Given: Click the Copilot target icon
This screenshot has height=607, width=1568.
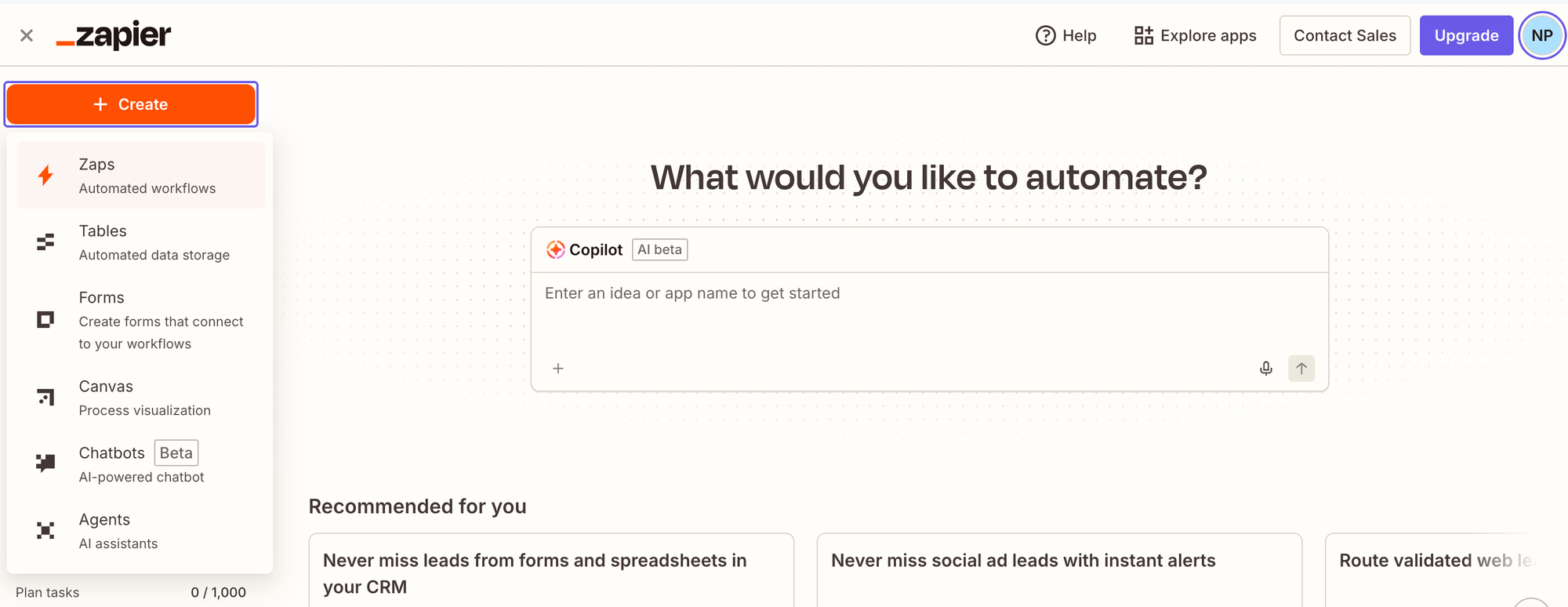Looking at the screenshot, I should (x=556, y=249).
